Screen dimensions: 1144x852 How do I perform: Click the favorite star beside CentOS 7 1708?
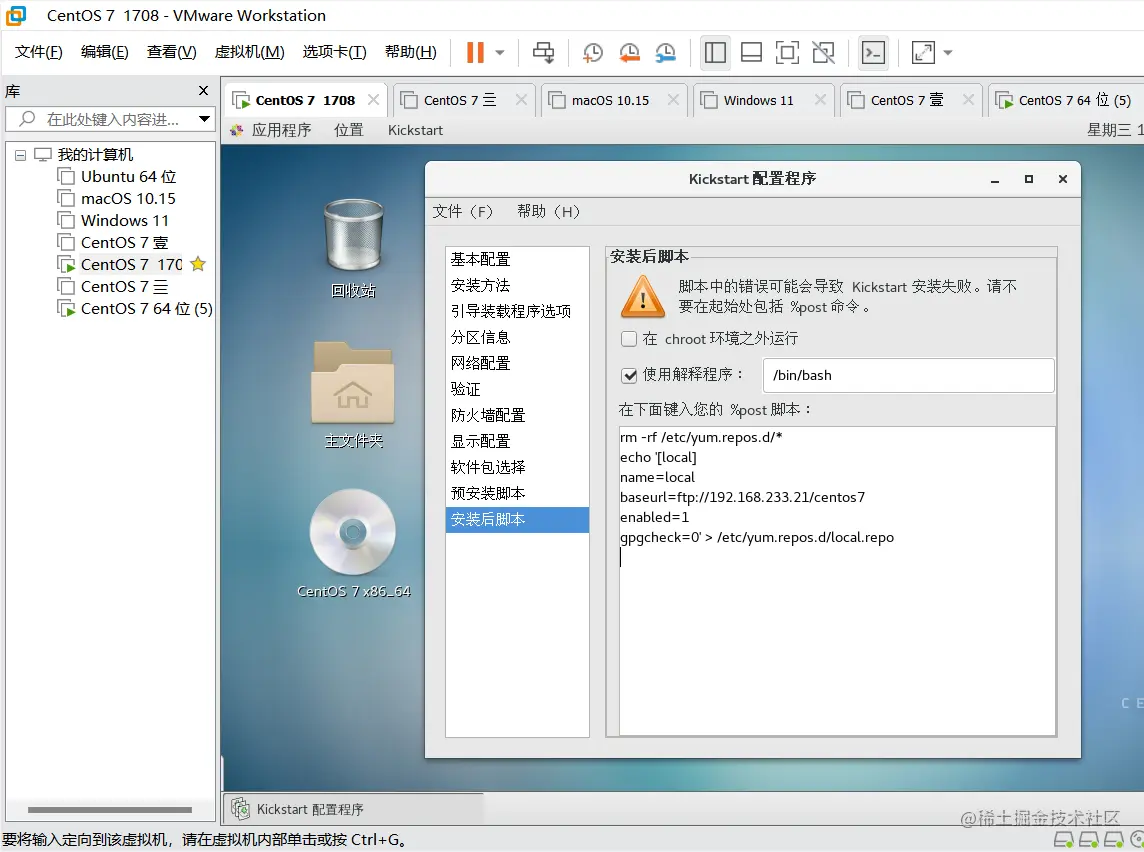click(198, 264)
